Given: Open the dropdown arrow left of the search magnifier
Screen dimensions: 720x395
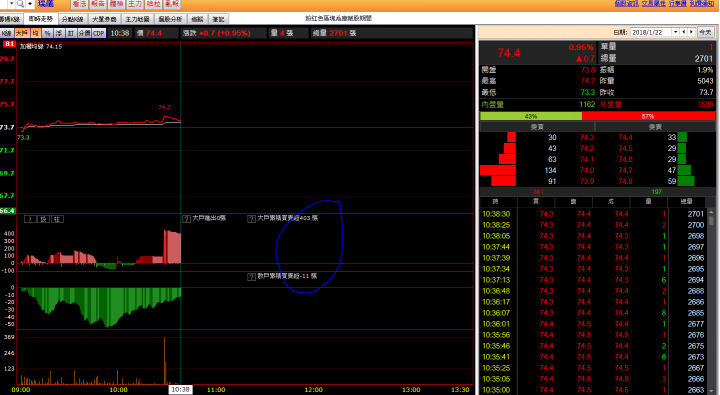Looking at the screenshot, I should coord(11,4).
